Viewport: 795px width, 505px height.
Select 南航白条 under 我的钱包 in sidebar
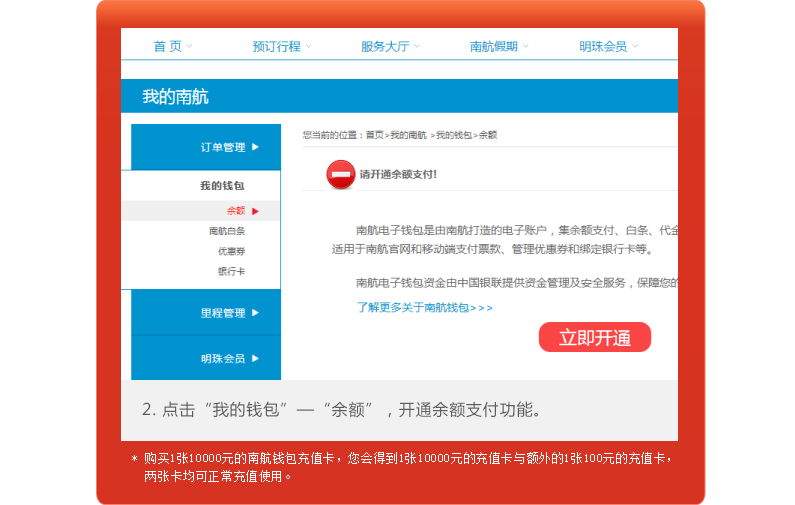(x=227, y=231)
